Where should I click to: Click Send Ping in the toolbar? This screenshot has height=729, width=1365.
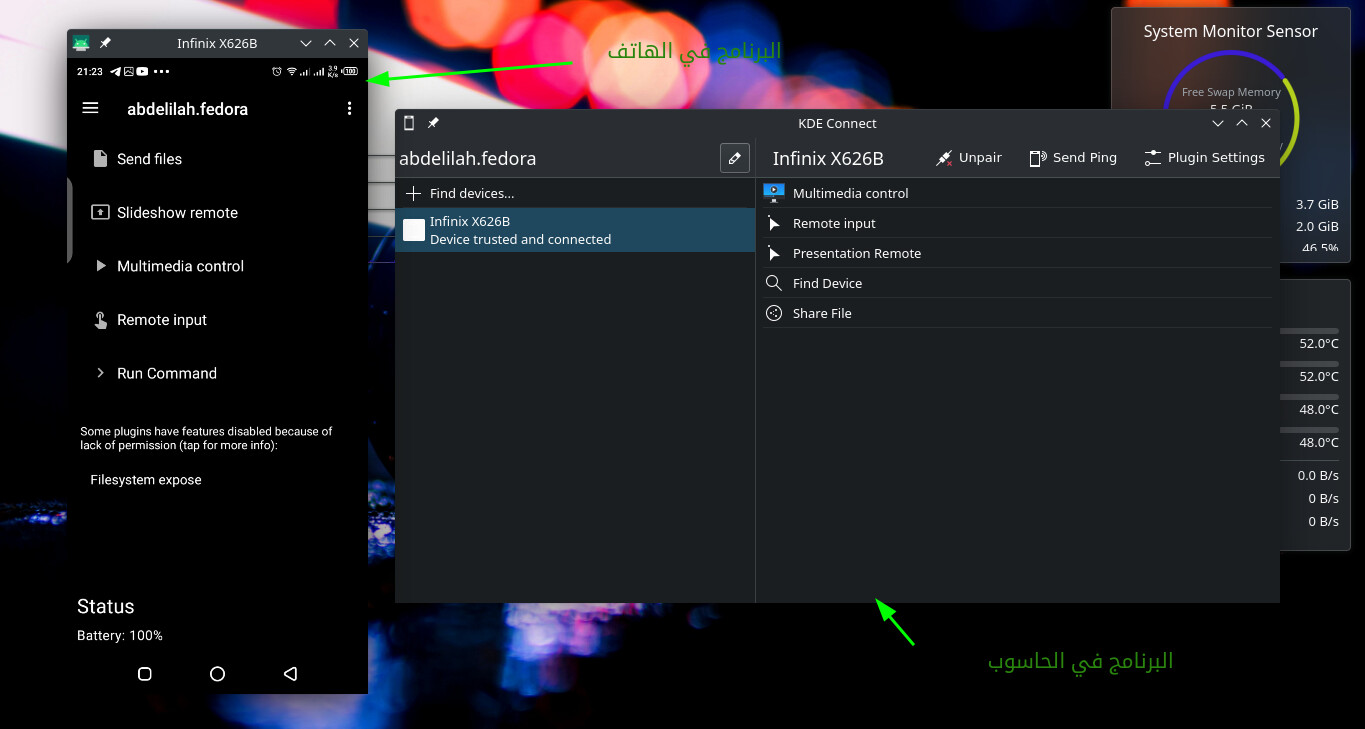click(1073, 158)
